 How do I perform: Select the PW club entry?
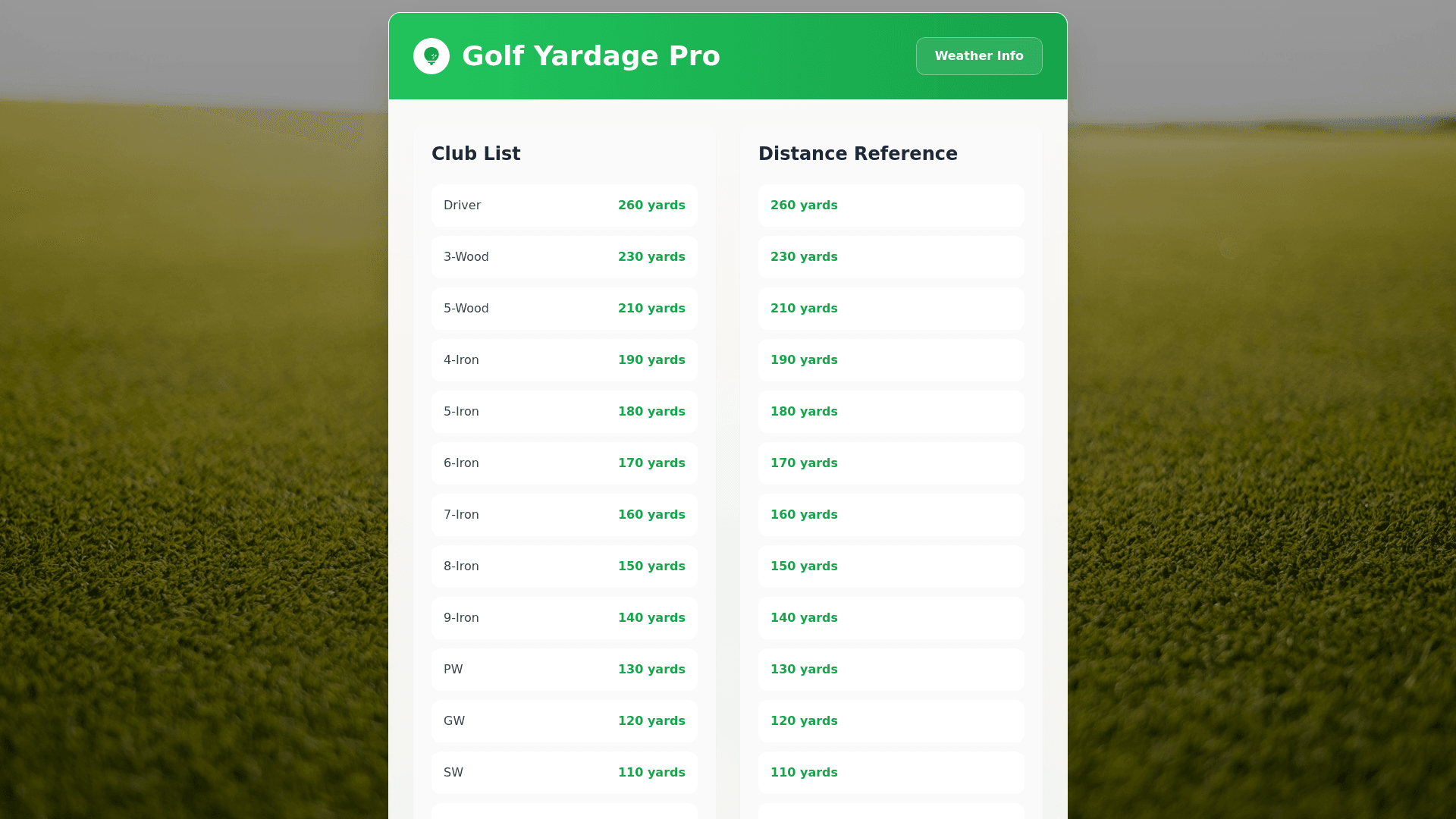564,670
